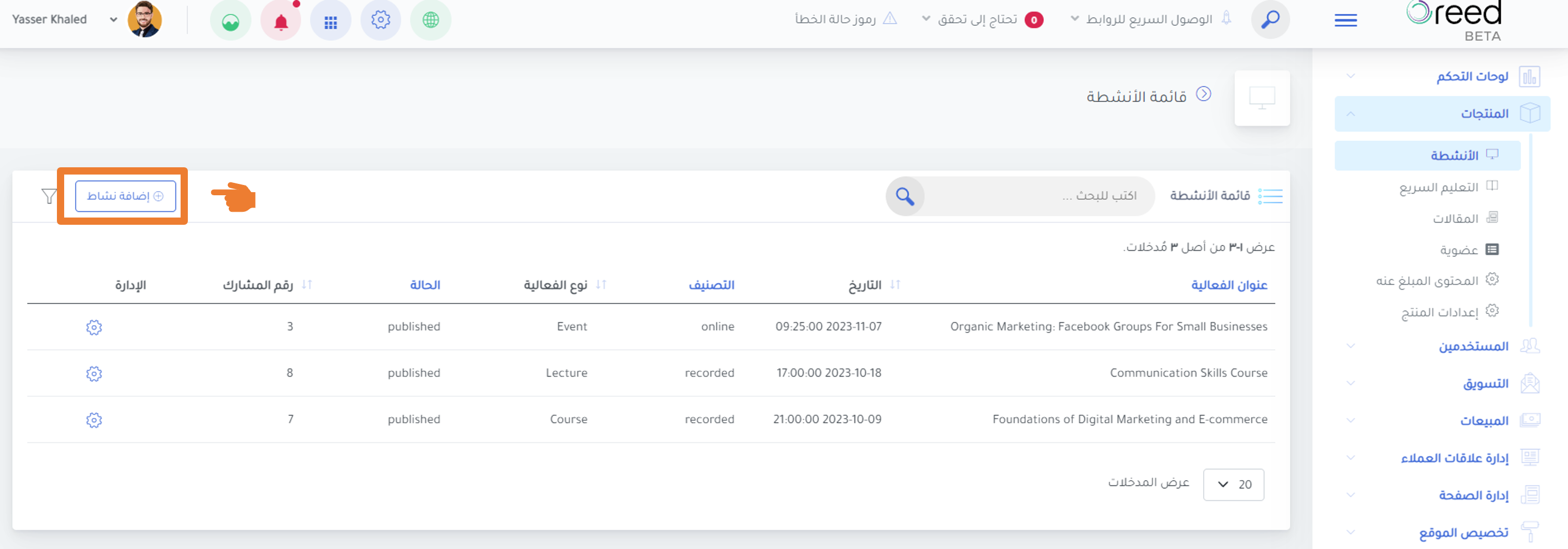This screenshot has width=1568, height=549.
Task: Click the filter funnel icon
Action: pos(49,196)
